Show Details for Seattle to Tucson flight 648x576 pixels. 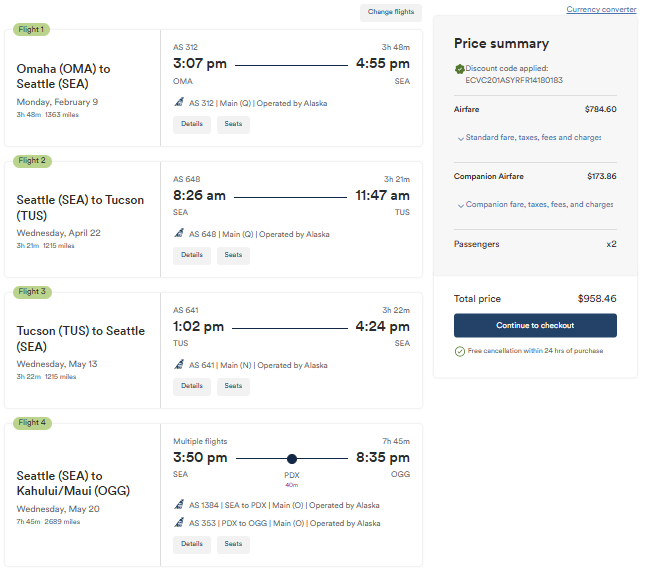coord(191,255)
